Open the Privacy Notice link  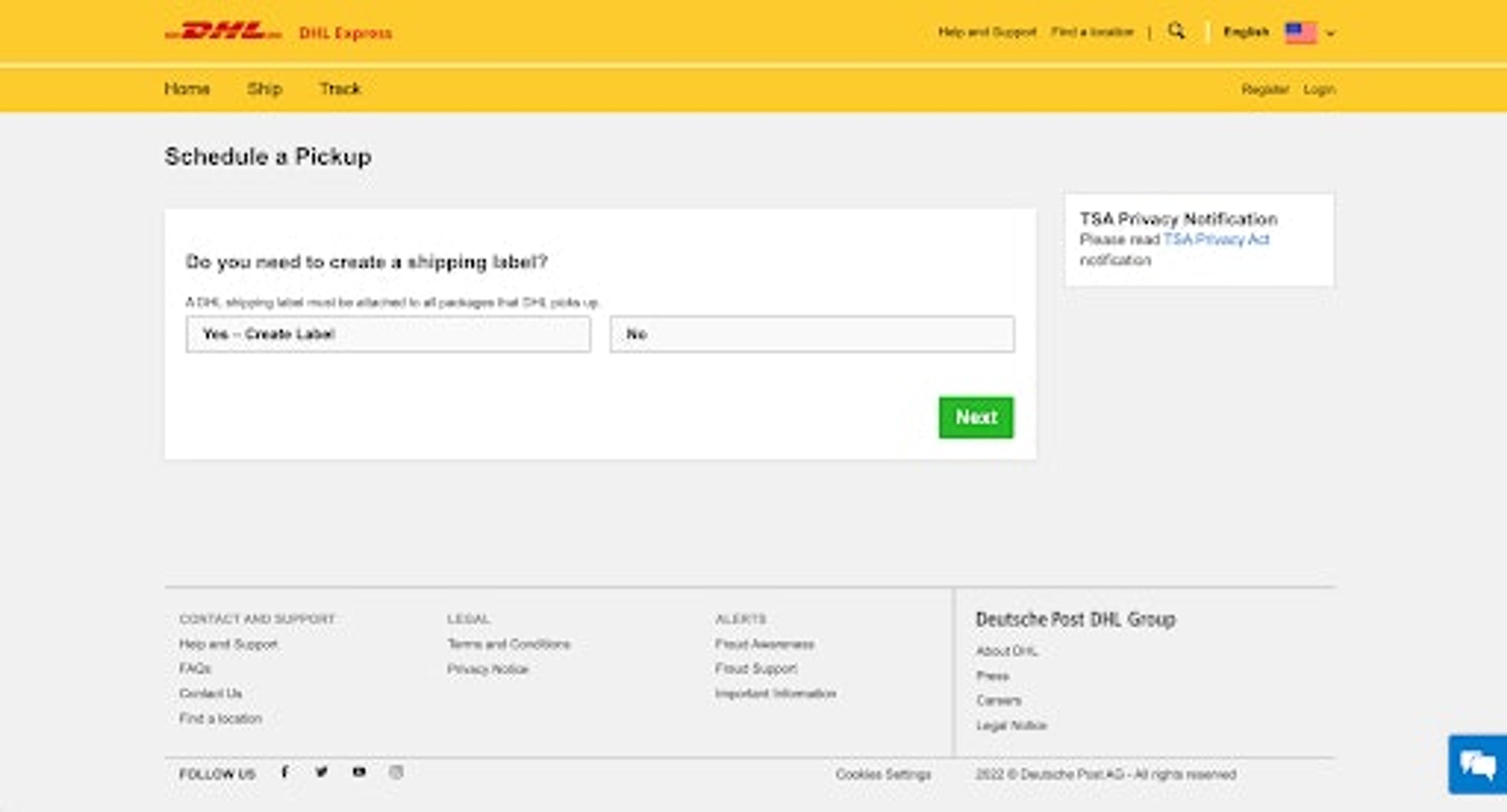click(487, 669)
